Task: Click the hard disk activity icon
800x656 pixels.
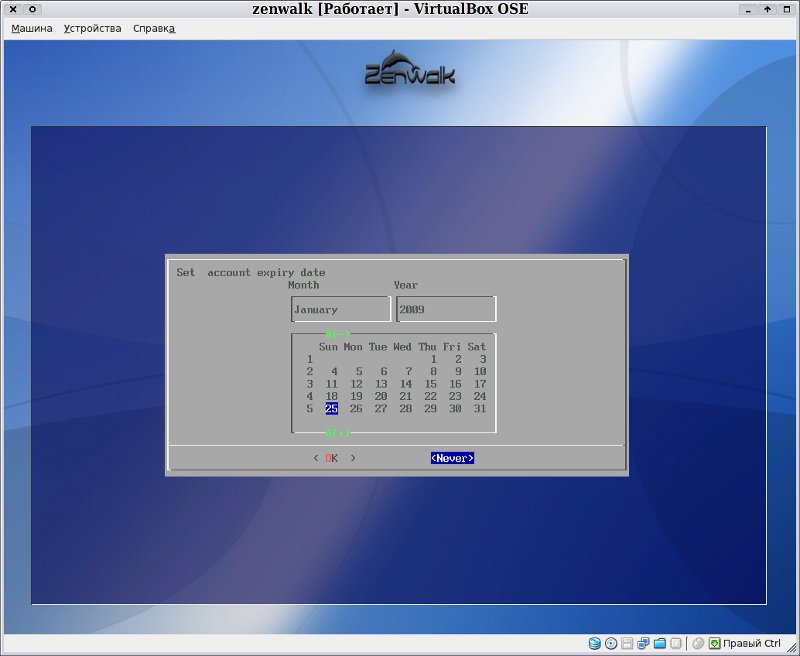Action: pos(594,643)
